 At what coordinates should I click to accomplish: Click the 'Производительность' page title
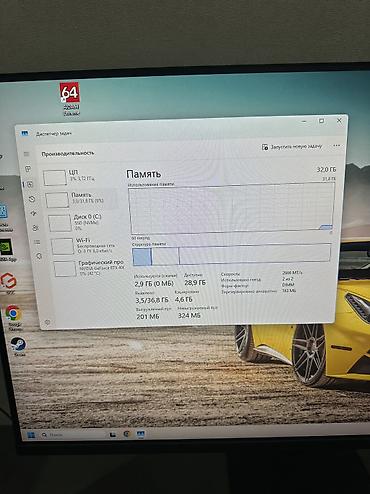(x=68, y=153)
